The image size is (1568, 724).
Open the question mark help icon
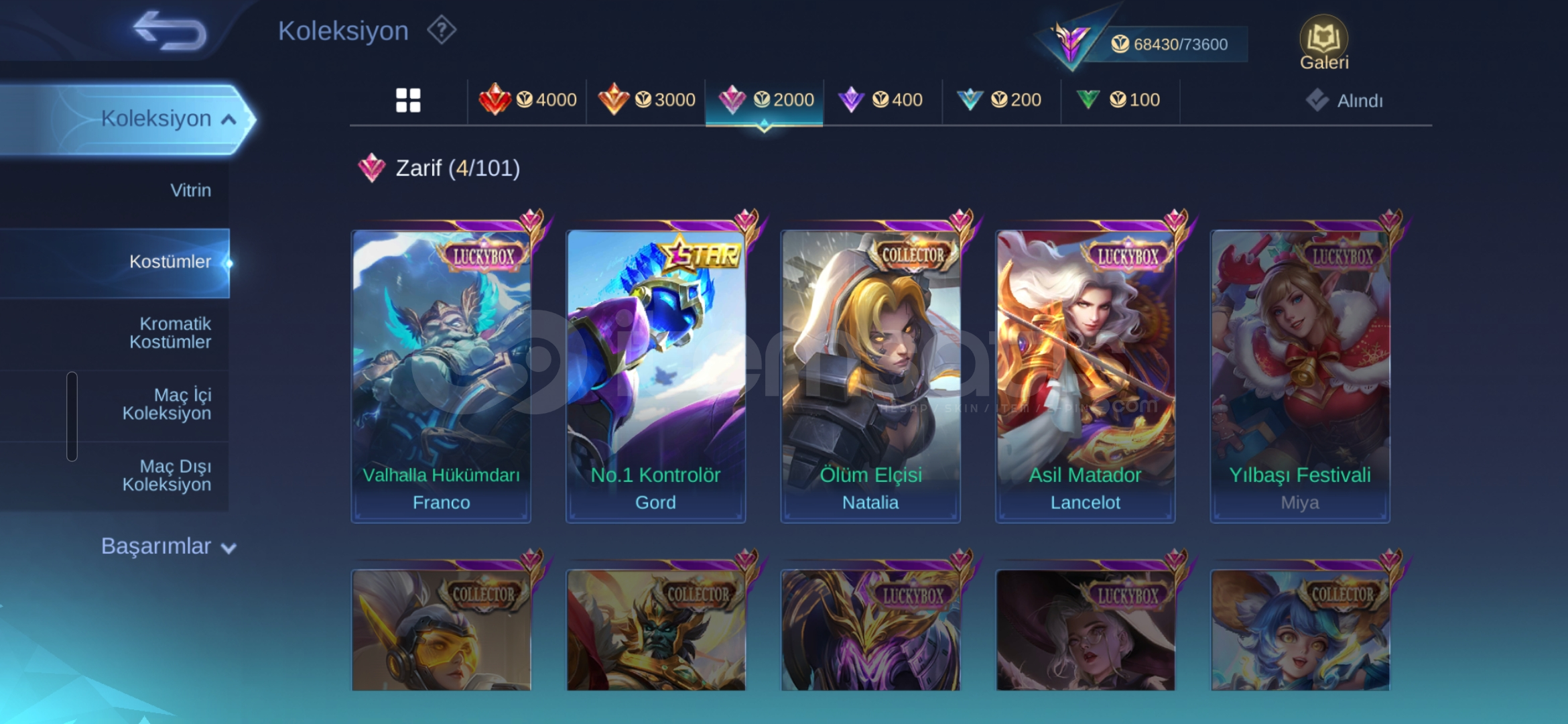pos(442,31)
